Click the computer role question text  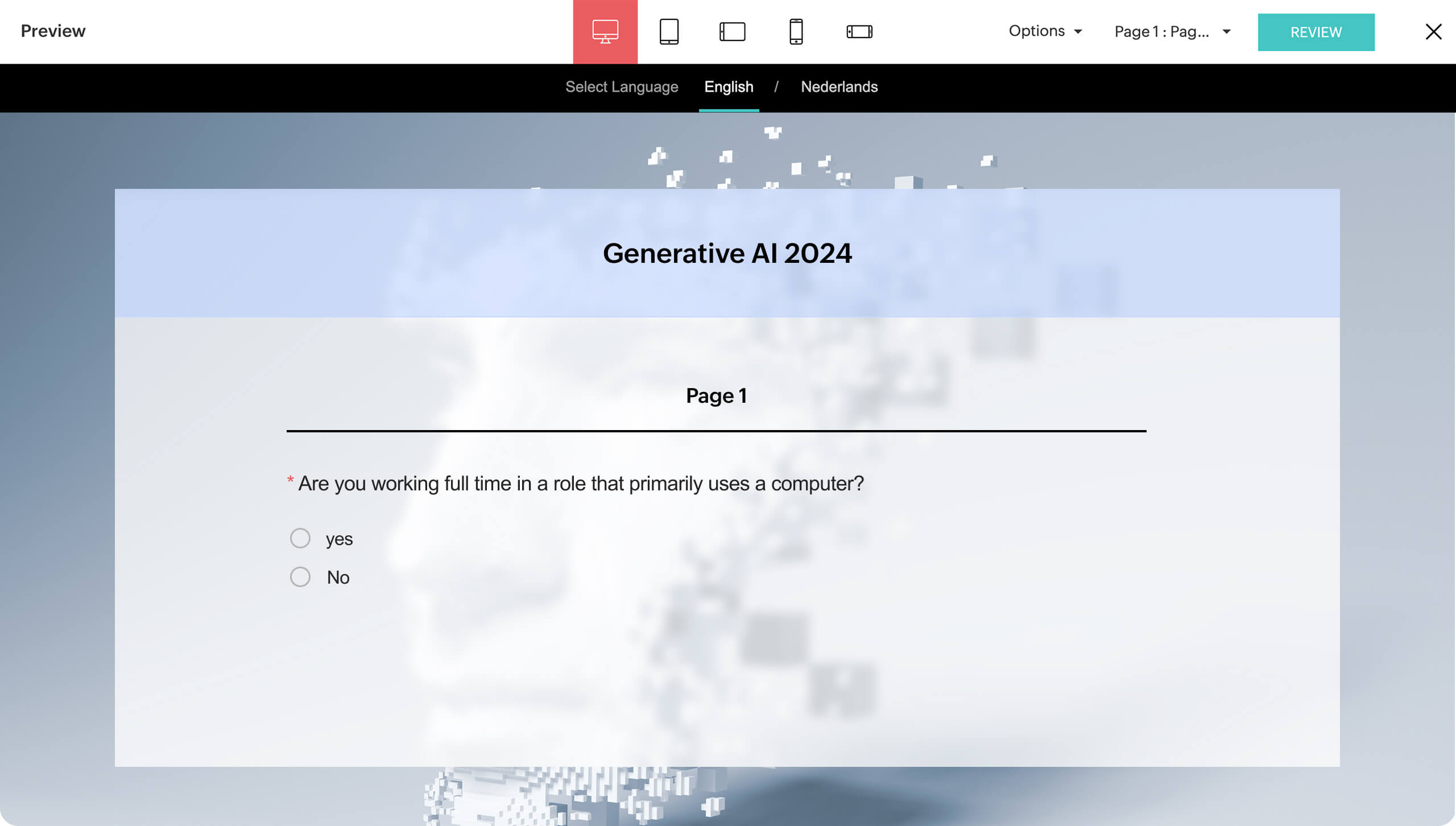pos(580,484)
